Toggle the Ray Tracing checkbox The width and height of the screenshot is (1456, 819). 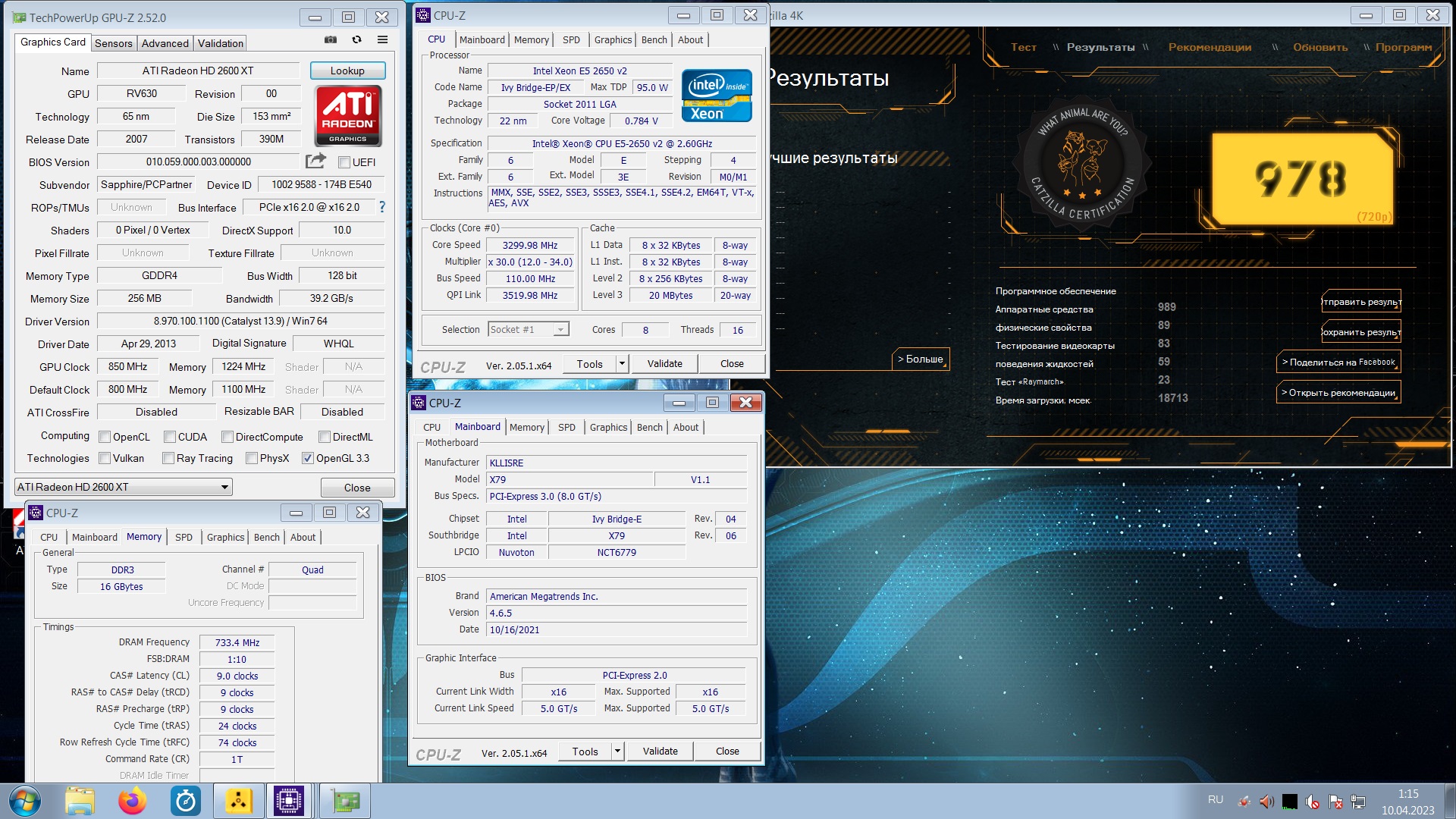[x=168, y=458]
